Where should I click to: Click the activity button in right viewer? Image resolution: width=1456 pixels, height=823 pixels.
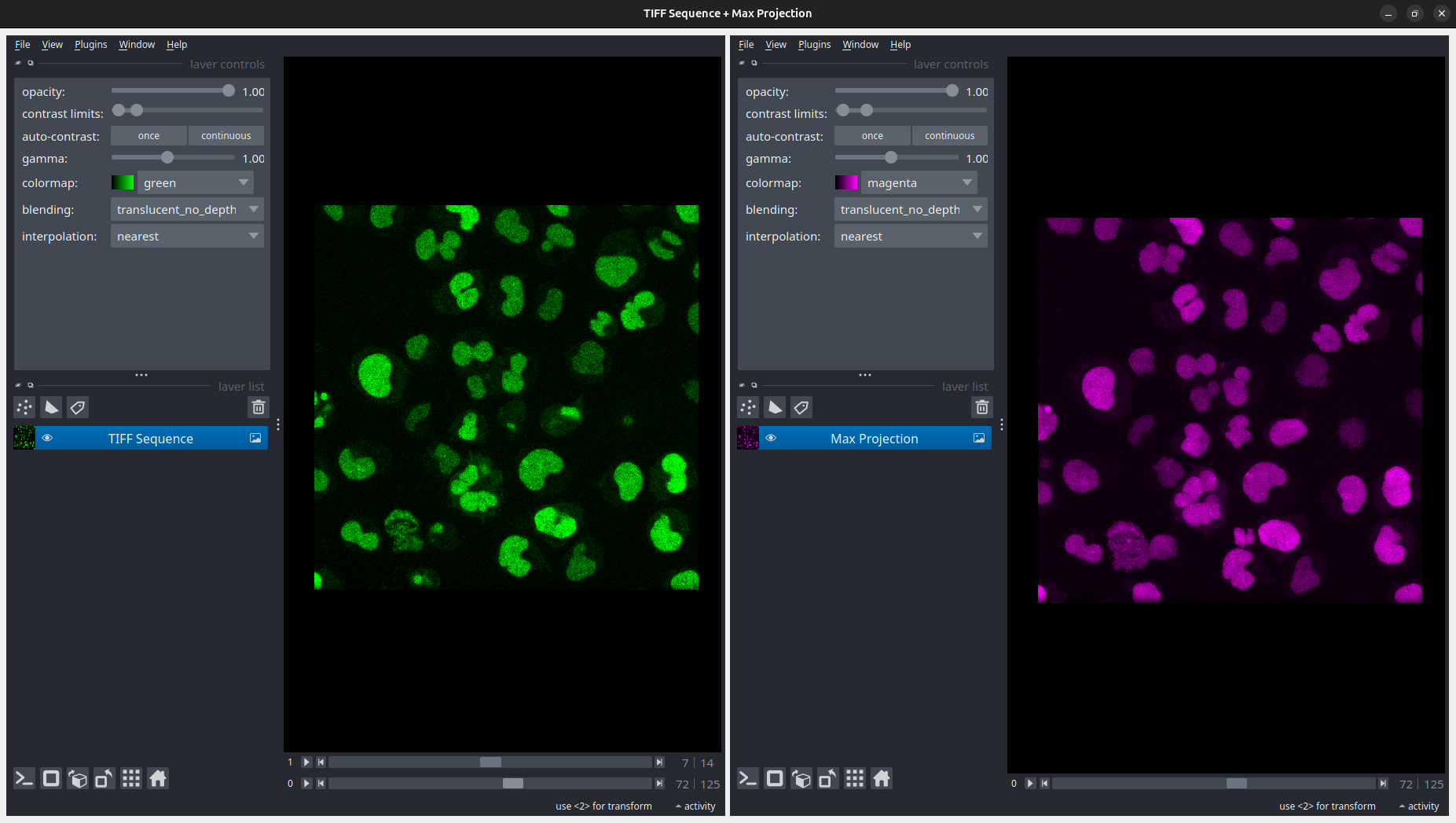[1418, 806]
